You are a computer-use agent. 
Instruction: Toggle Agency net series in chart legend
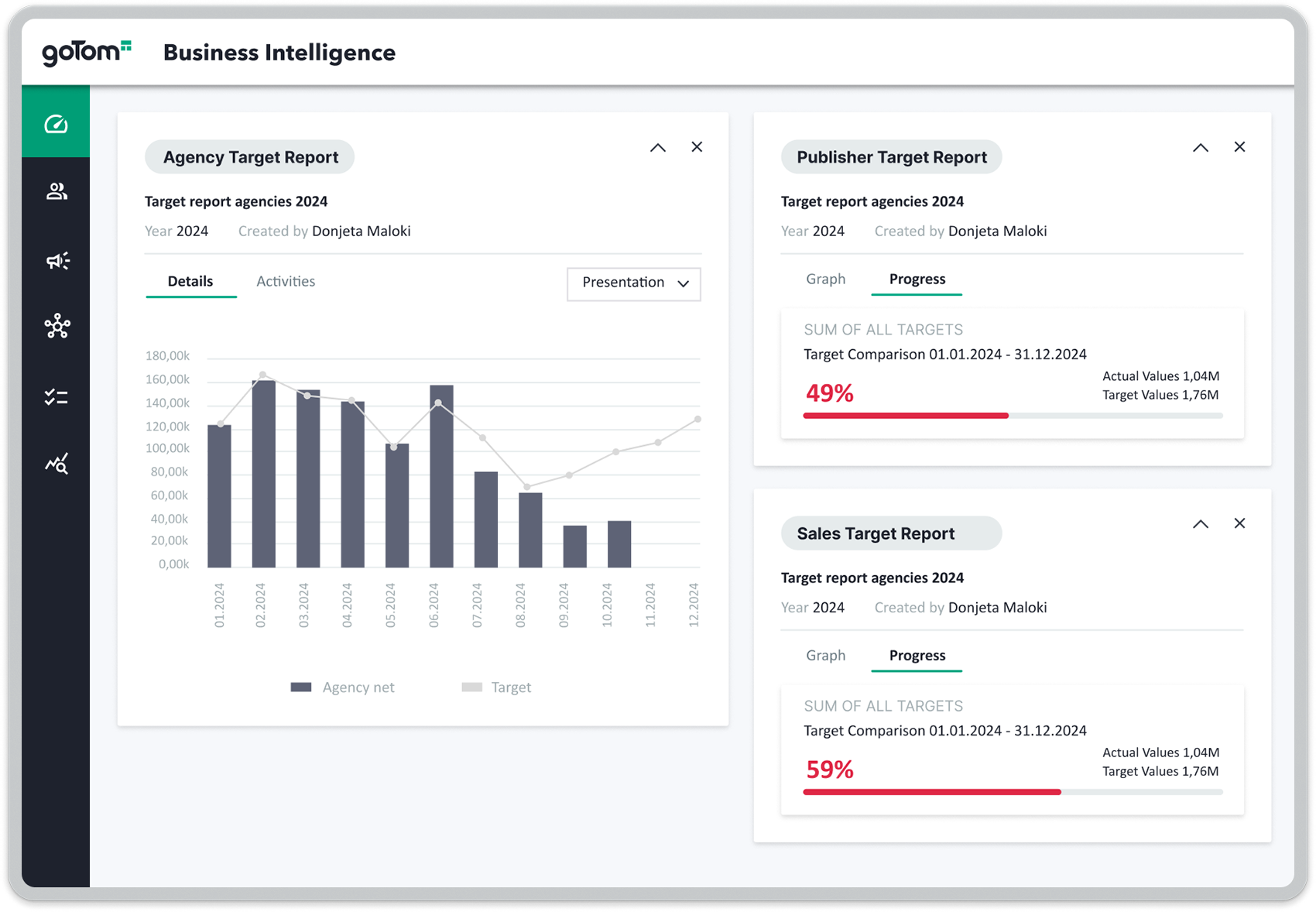(342, 687)
